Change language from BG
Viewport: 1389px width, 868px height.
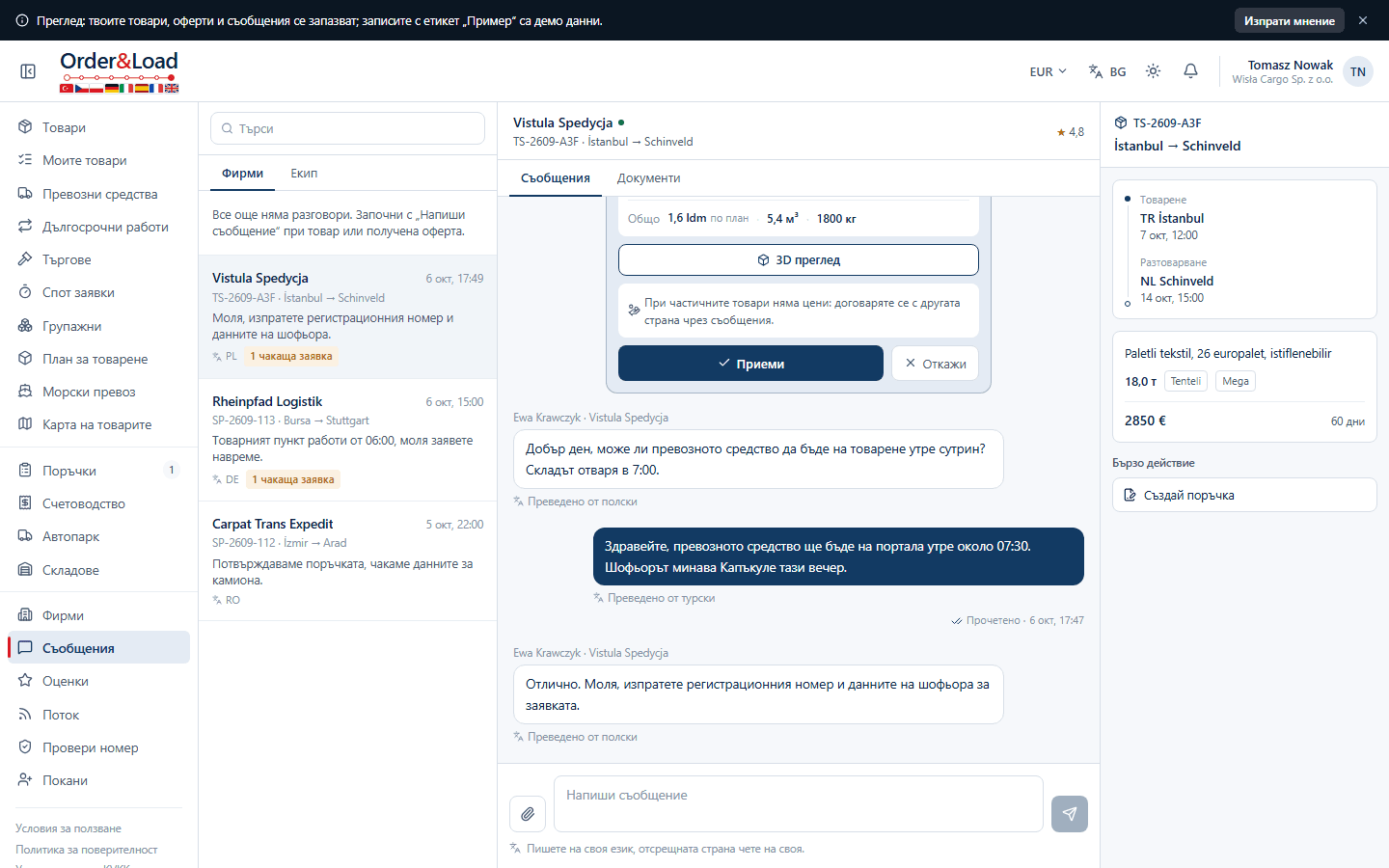pos(1107,71)
